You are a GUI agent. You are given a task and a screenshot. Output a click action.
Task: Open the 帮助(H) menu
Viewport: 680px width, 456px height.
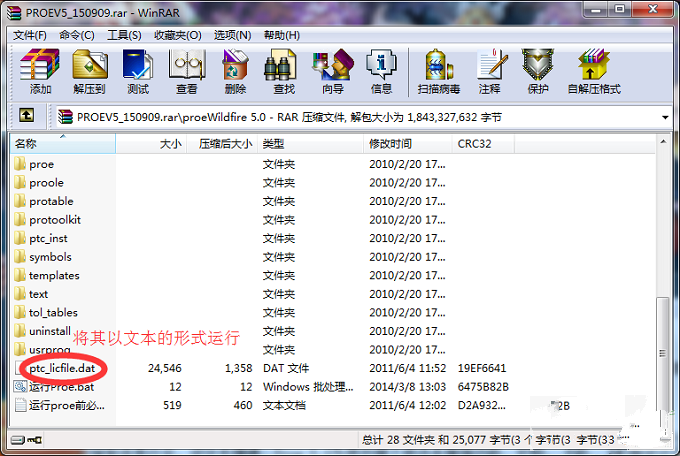coord(281,35)
